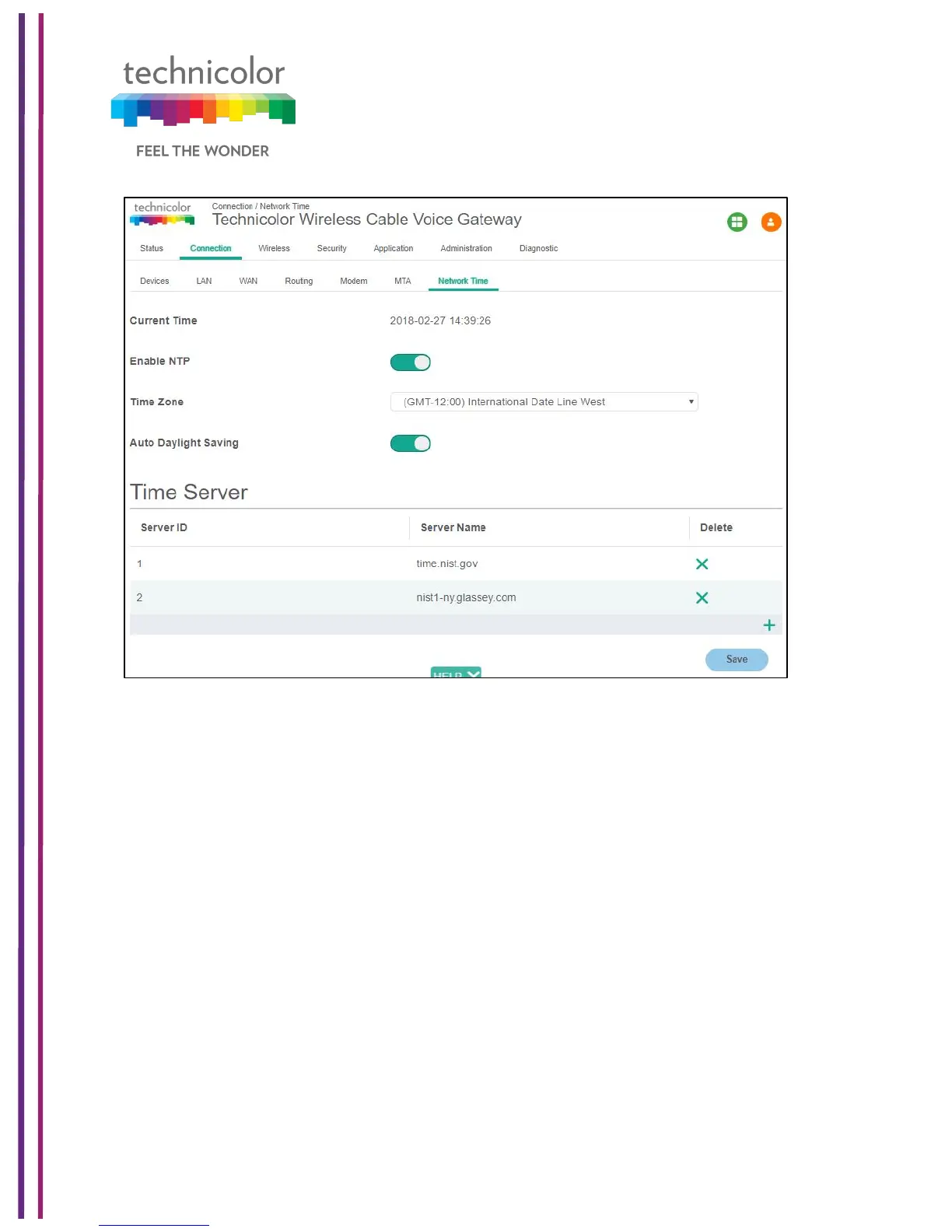This screenshot has height=1232, width=952.
Task: Delete the nist1-ny.glassey.com server entry
Action: [x=702, y=597]
